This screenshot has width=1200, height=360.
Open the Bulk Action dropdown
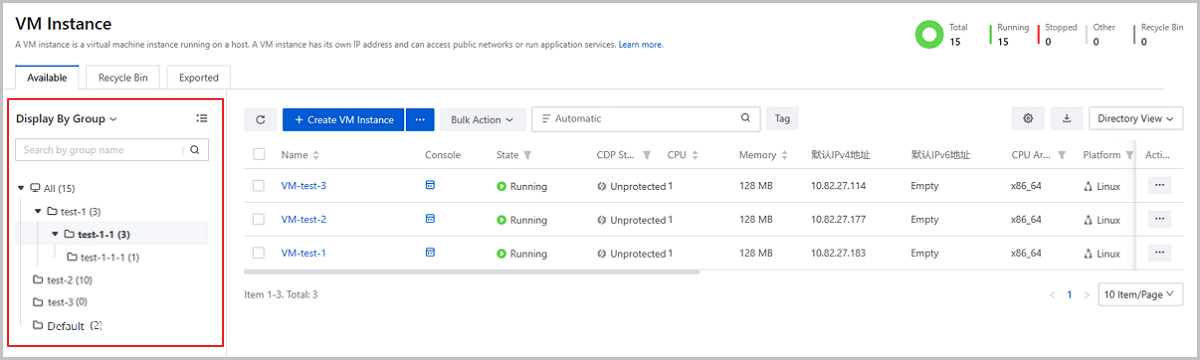tap(482, 120)
